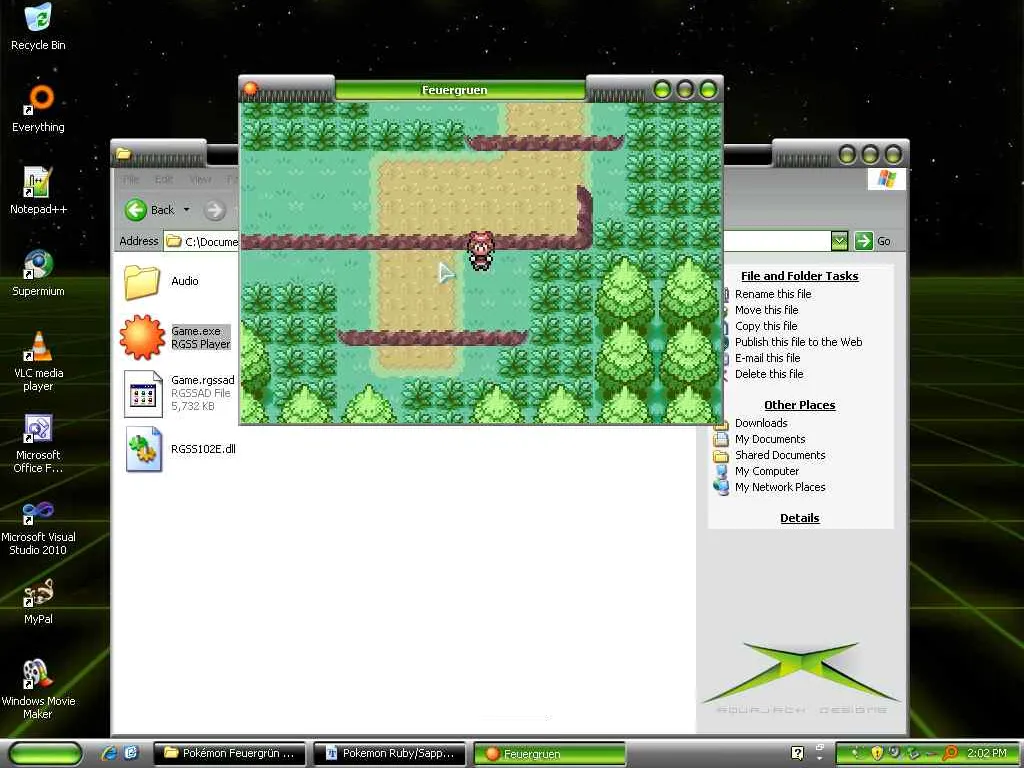Launch the MyPal desktop shortcut
Screen dimensions: 1024x768
[x=38, y=601]
